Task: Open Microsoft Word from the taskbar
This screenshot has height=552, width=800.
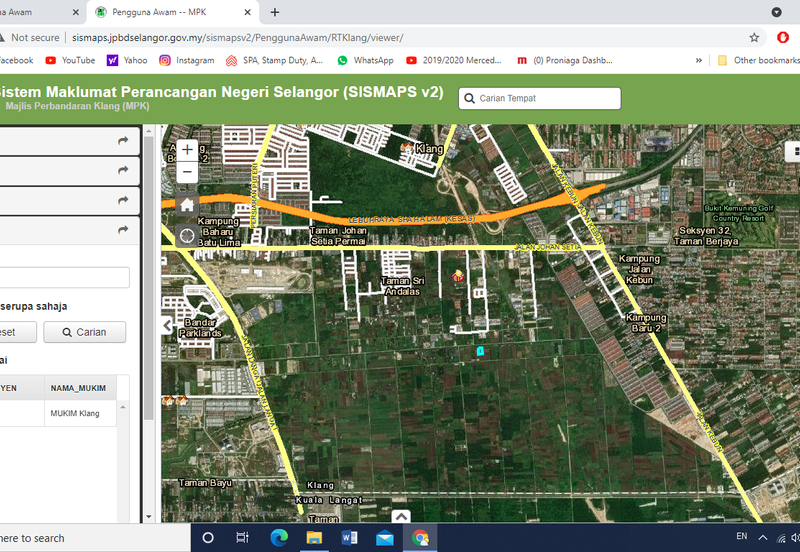Action: click(x=349, y=537)
